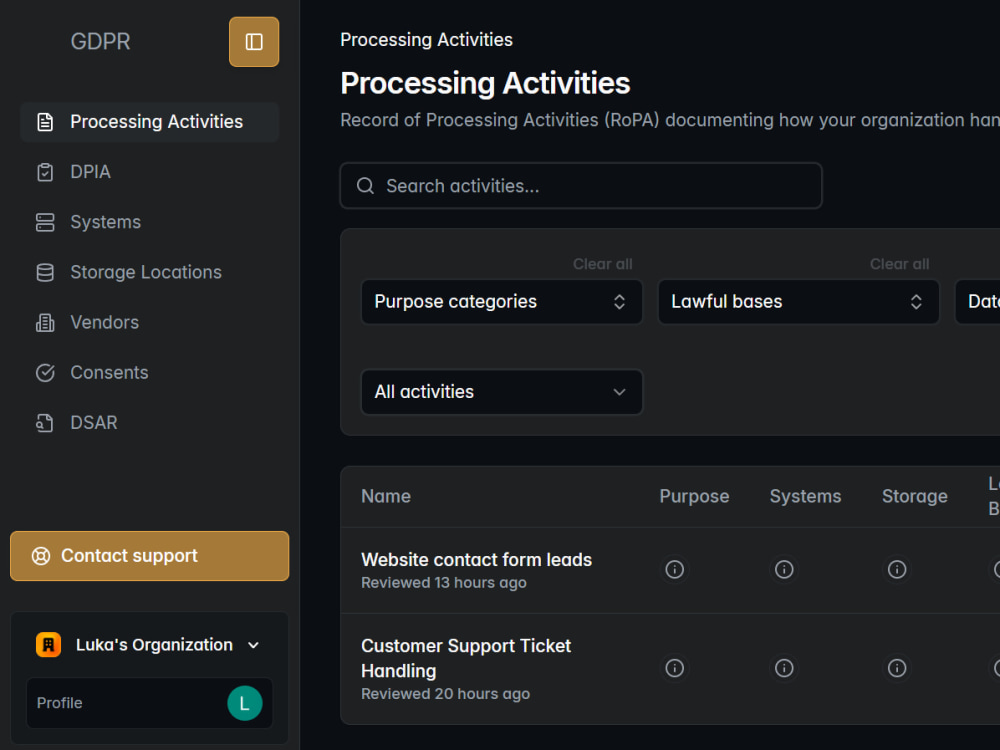Clear all Purpose categories filters
Image resolution: width=1000 pixels, height=750 pixels.
point(603,264)
